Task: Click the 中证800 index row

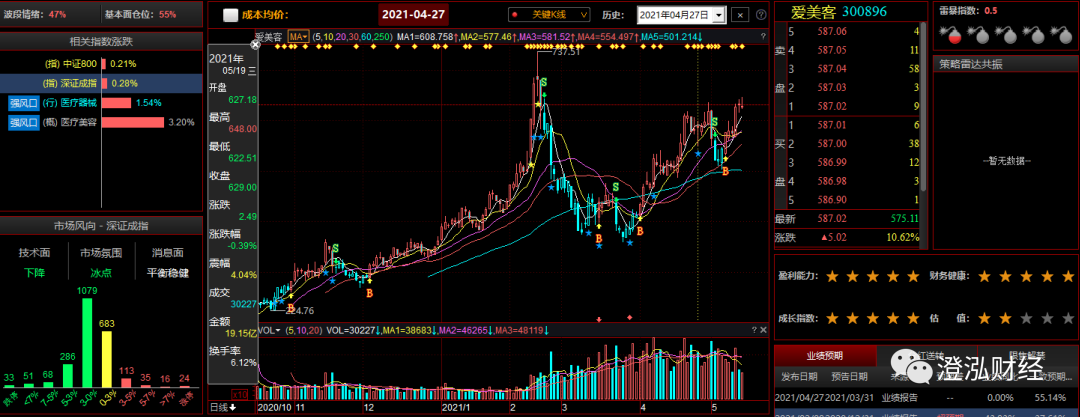Action: coord(102,63)
